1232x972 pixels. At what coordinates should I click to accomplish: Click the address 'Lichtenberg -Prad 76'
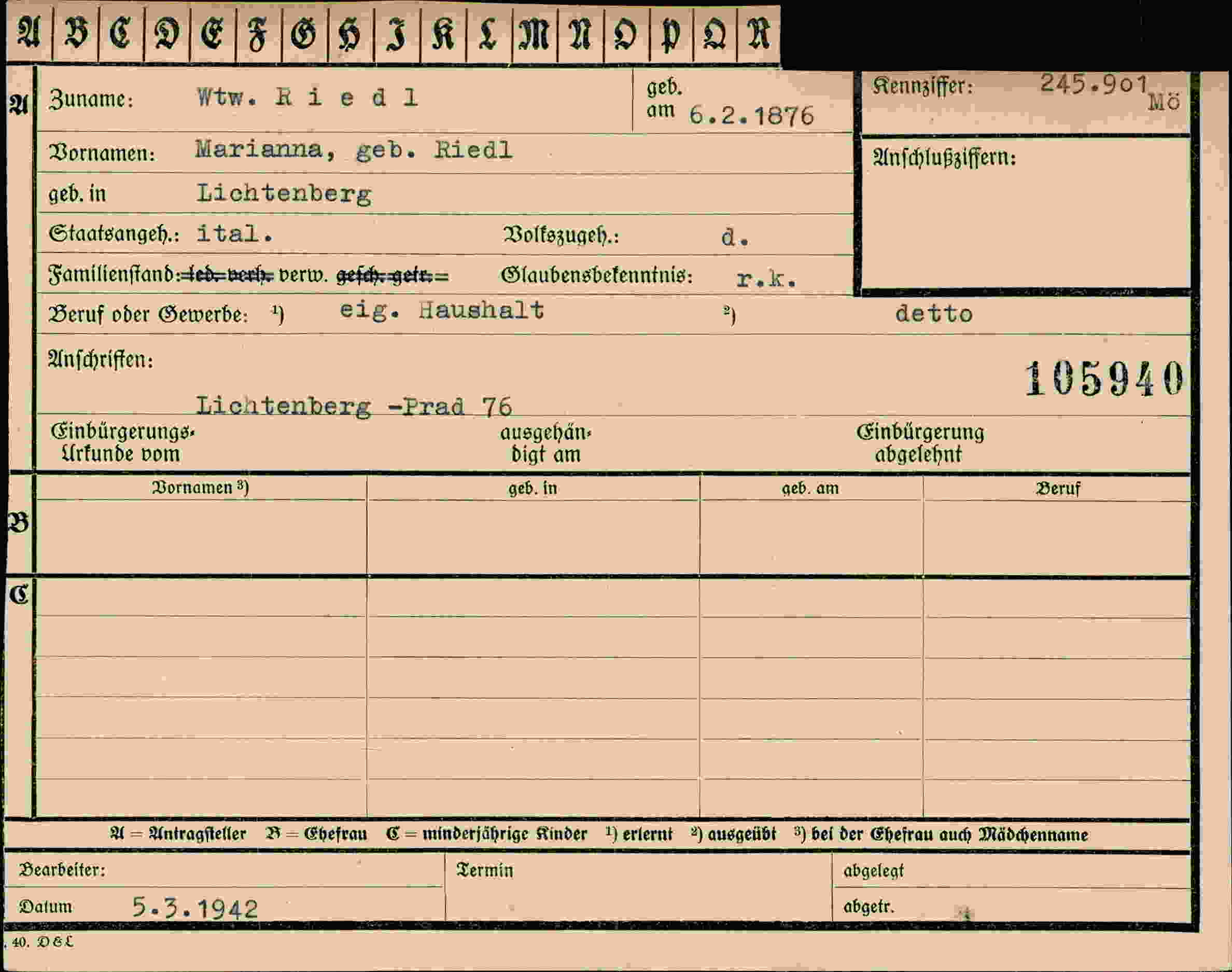(354, 406)
